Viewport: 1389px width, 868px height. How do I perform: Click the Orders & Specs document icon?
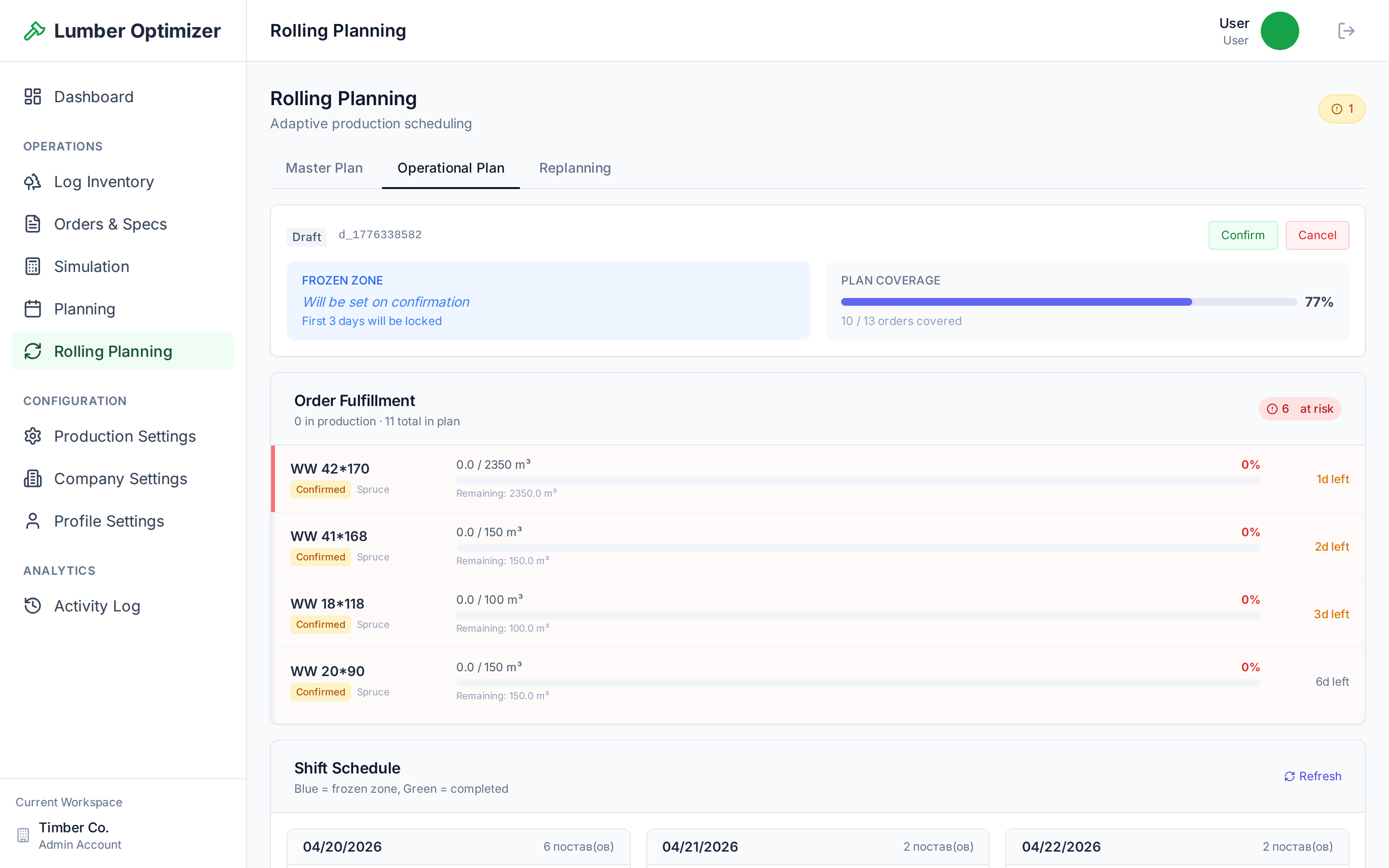pos(33,224)
